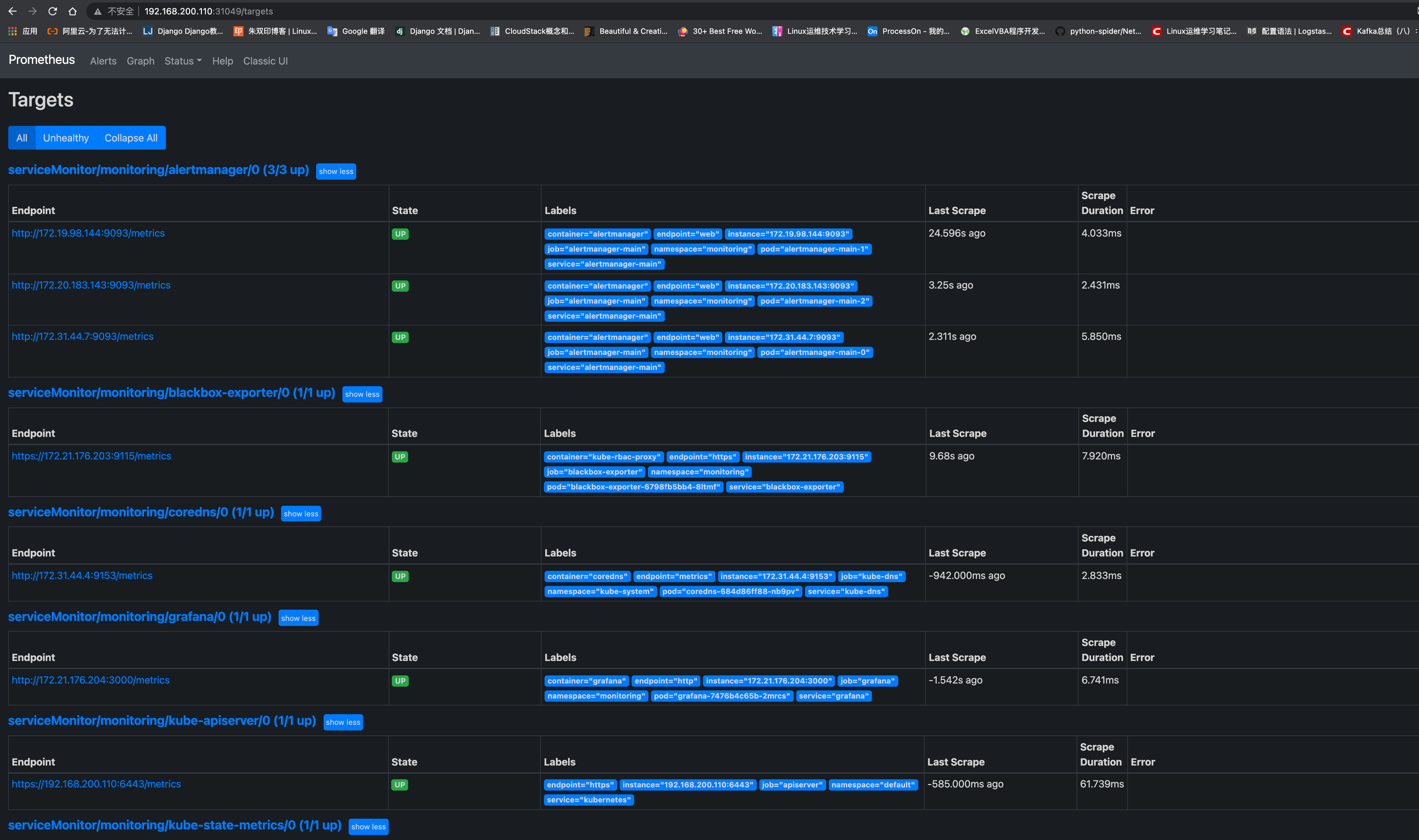This screenshot has width=1419, height=840.
Task: Open ExcelVBA bookmark
Action: click(1002, 31)
